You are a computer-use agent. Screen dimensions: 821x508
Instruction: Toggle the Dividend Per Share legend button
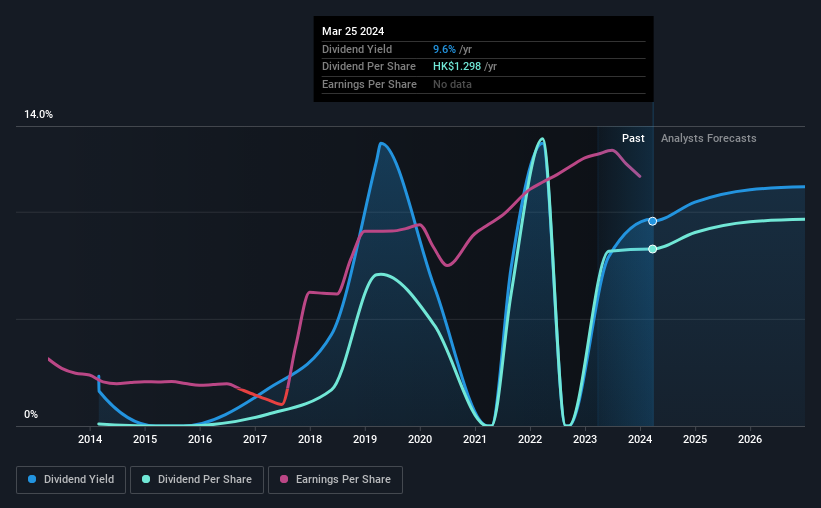(x=197, y=480)
